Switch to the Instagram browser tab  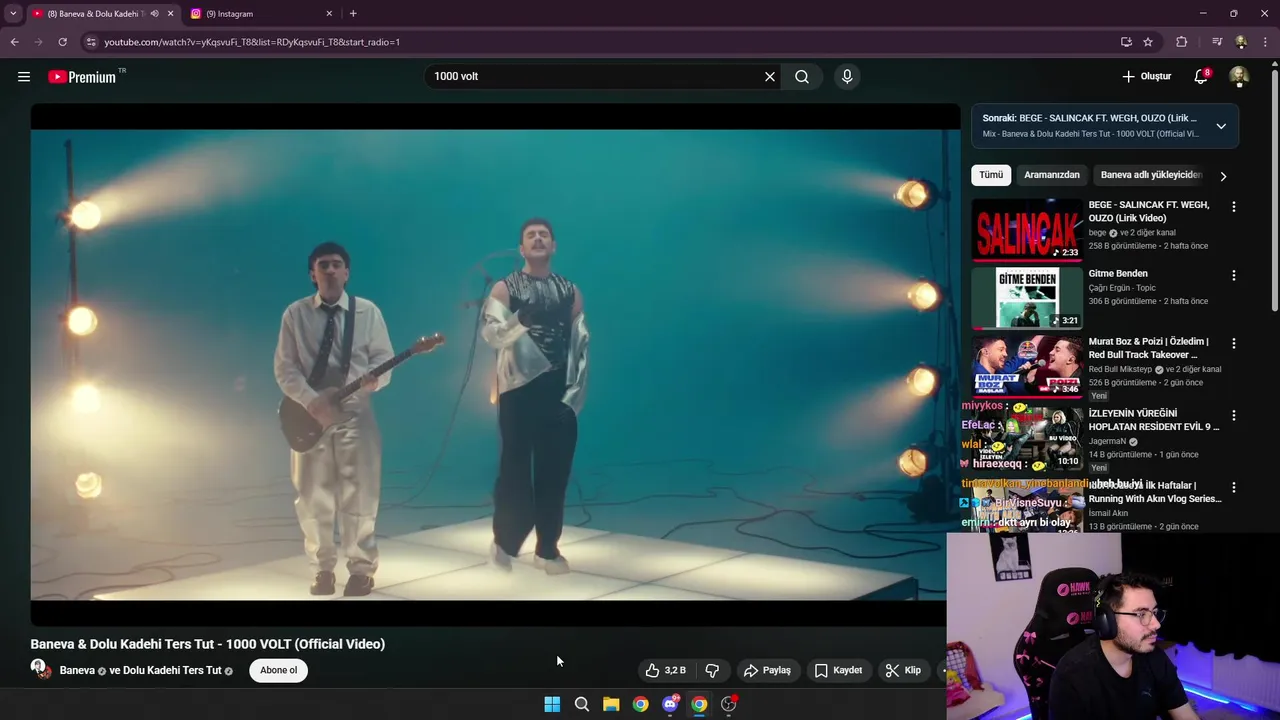pyautogui.click(x=260, y=14)
